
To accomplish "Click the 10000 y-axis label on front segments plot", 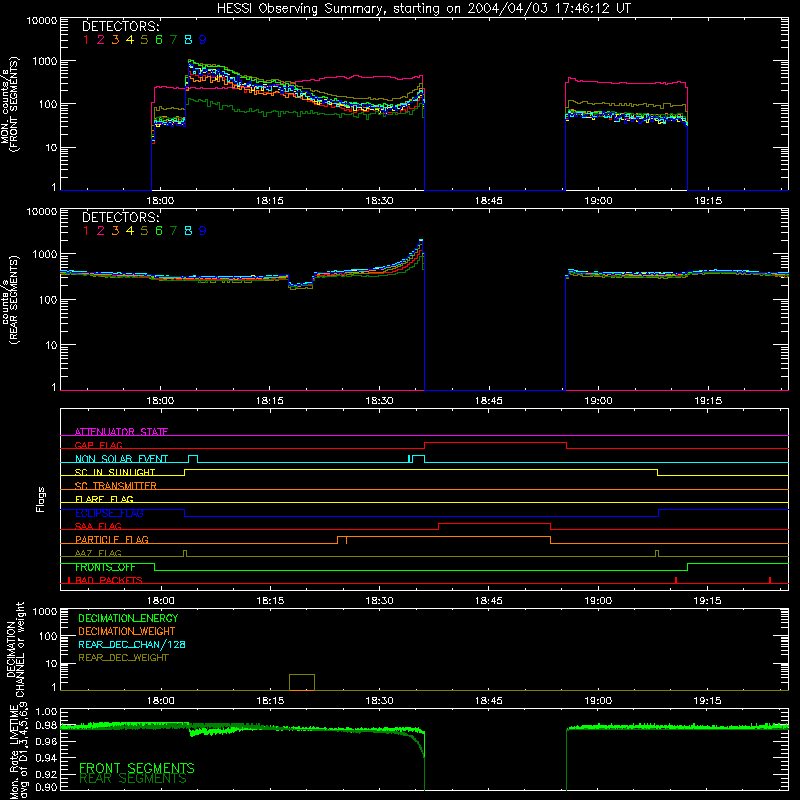I will (42, 21).
